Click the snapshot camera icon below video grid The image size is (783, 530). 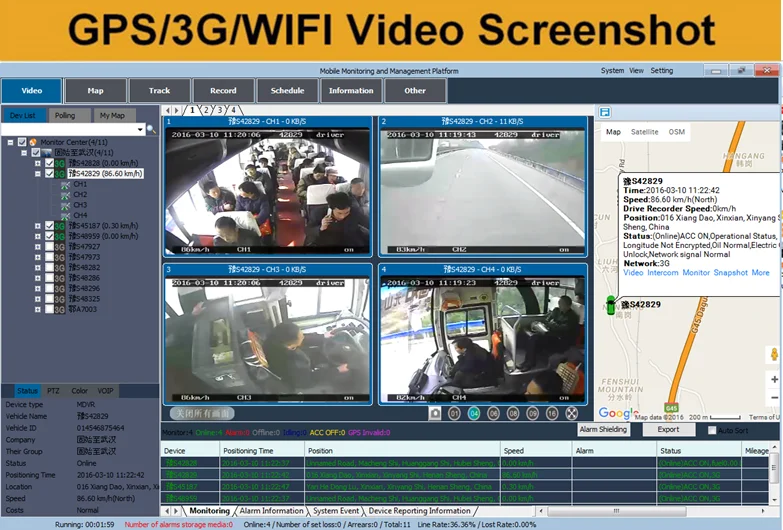[x=435, y=412]
